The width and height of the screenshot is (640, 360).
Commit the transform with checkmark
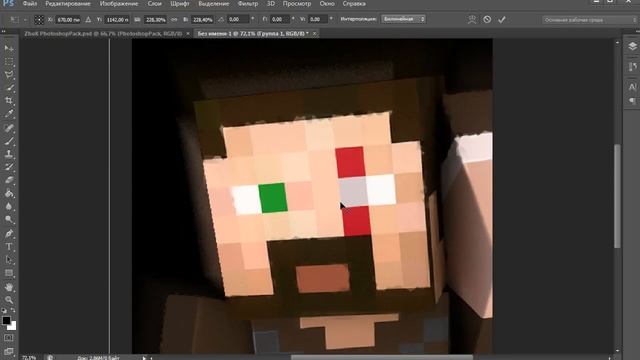[502, 19]
